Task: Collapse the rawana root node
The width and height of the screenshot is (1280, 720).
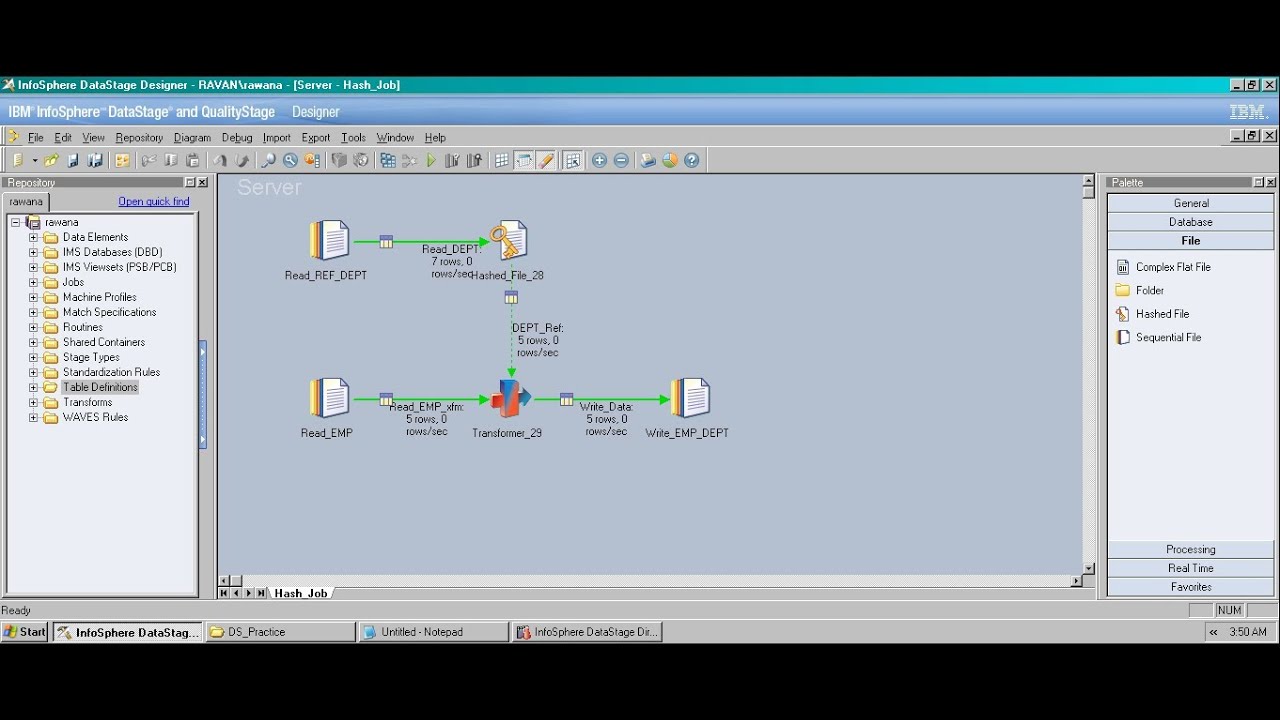Action: coord(15,222)
